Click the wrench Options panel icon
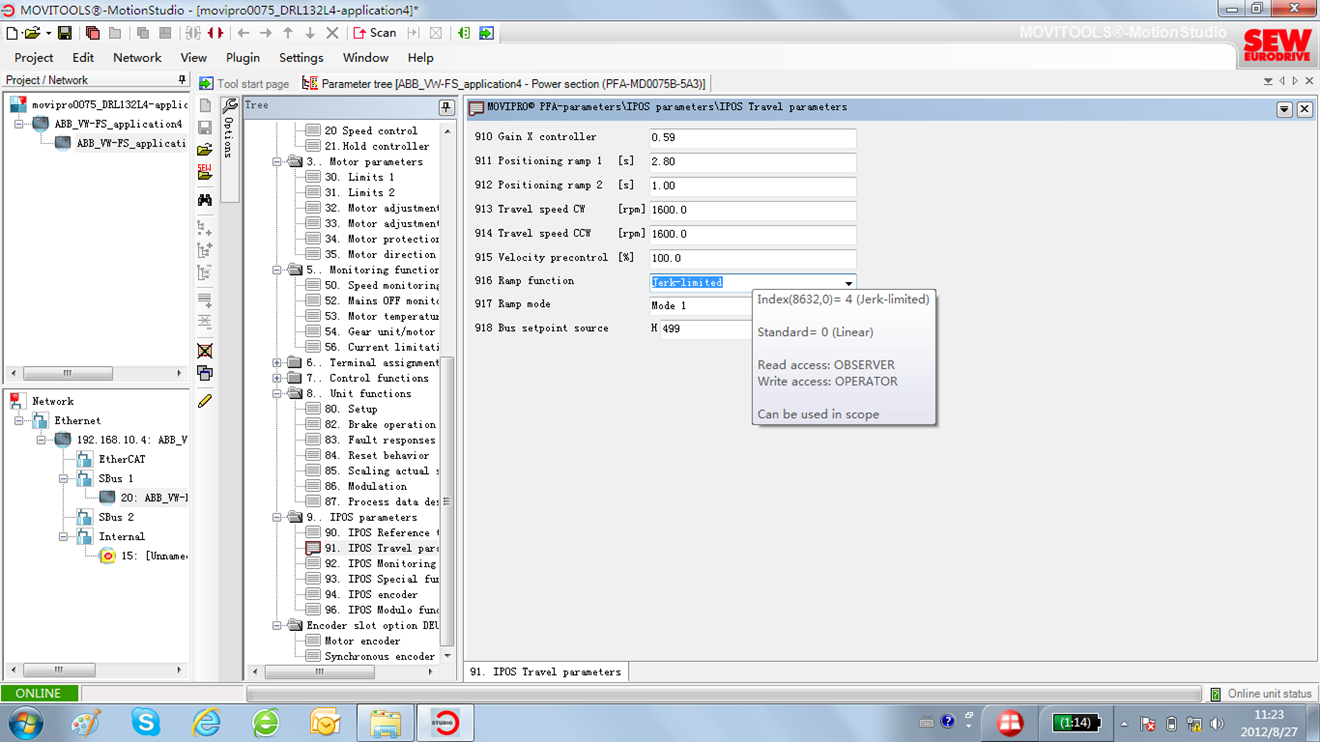The width and height of the screenshot is (1320, 742). point(229,106)
